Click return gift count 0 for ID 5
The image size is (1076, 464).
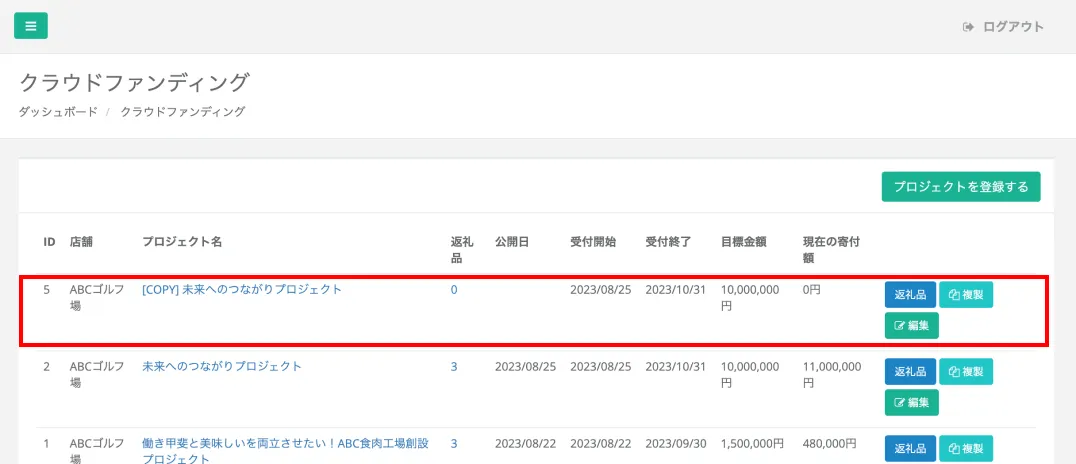[x=454, y=290]
